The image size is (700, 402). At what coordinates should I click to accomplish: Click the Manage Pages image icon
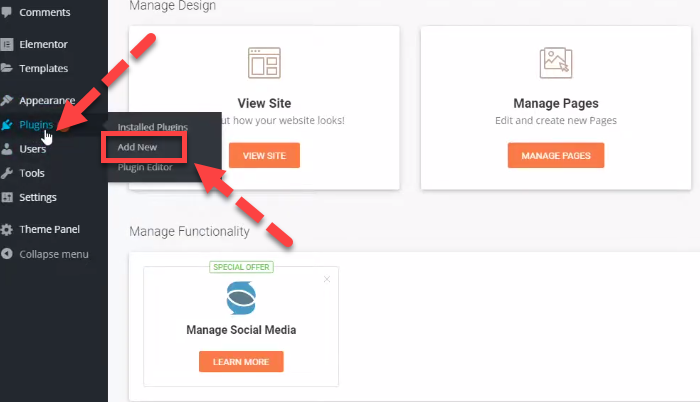point(556,63)
